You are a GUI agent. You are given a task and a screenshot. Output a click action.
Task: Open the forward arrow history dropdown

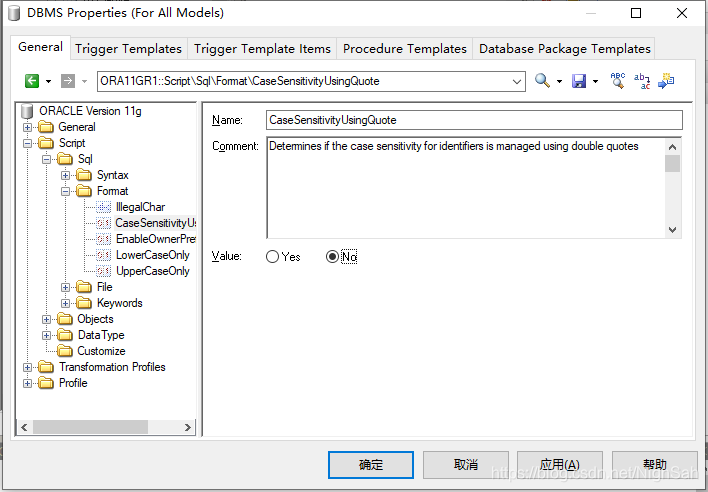tap(84, 82)
